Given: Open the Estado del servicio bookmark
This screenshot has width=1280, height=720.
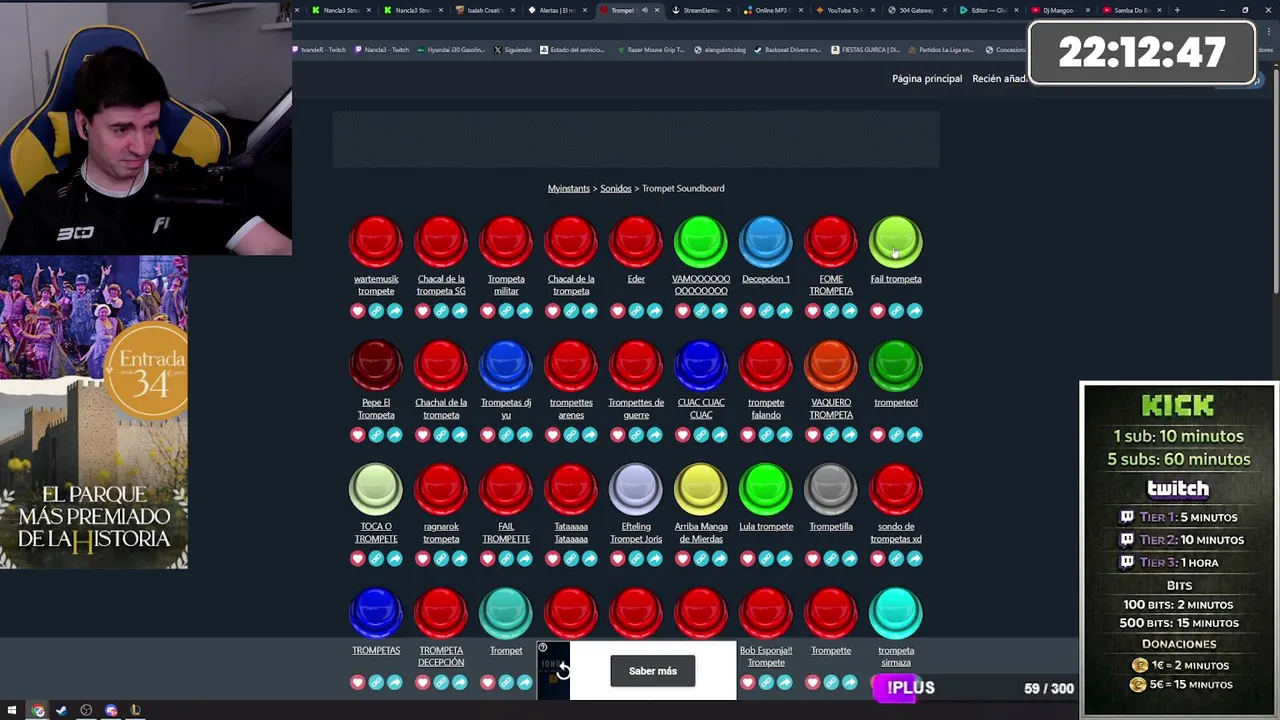Looking at the screenshot, I should [x=573, y=49].
